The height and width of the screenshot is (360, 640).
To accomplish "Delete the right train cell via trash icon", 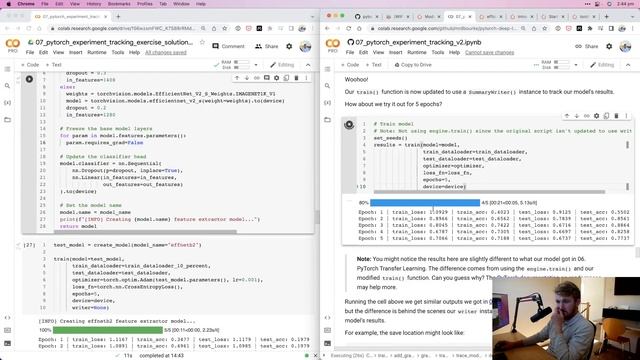I will tap(616, 116).
